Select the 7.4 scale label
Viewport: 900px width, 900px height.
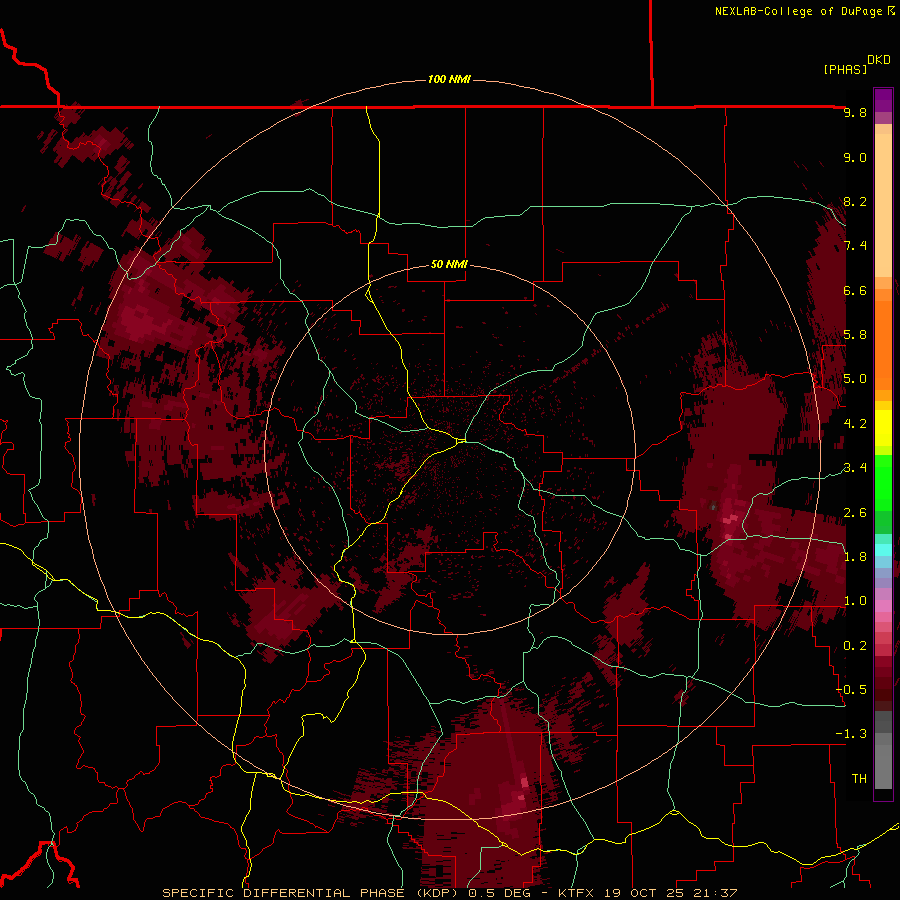855,246
